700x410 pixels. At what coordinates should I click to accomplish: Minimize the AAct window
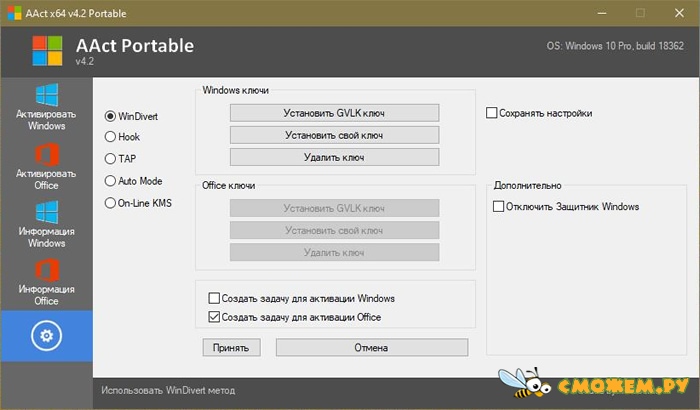click(x=602, y=13)
